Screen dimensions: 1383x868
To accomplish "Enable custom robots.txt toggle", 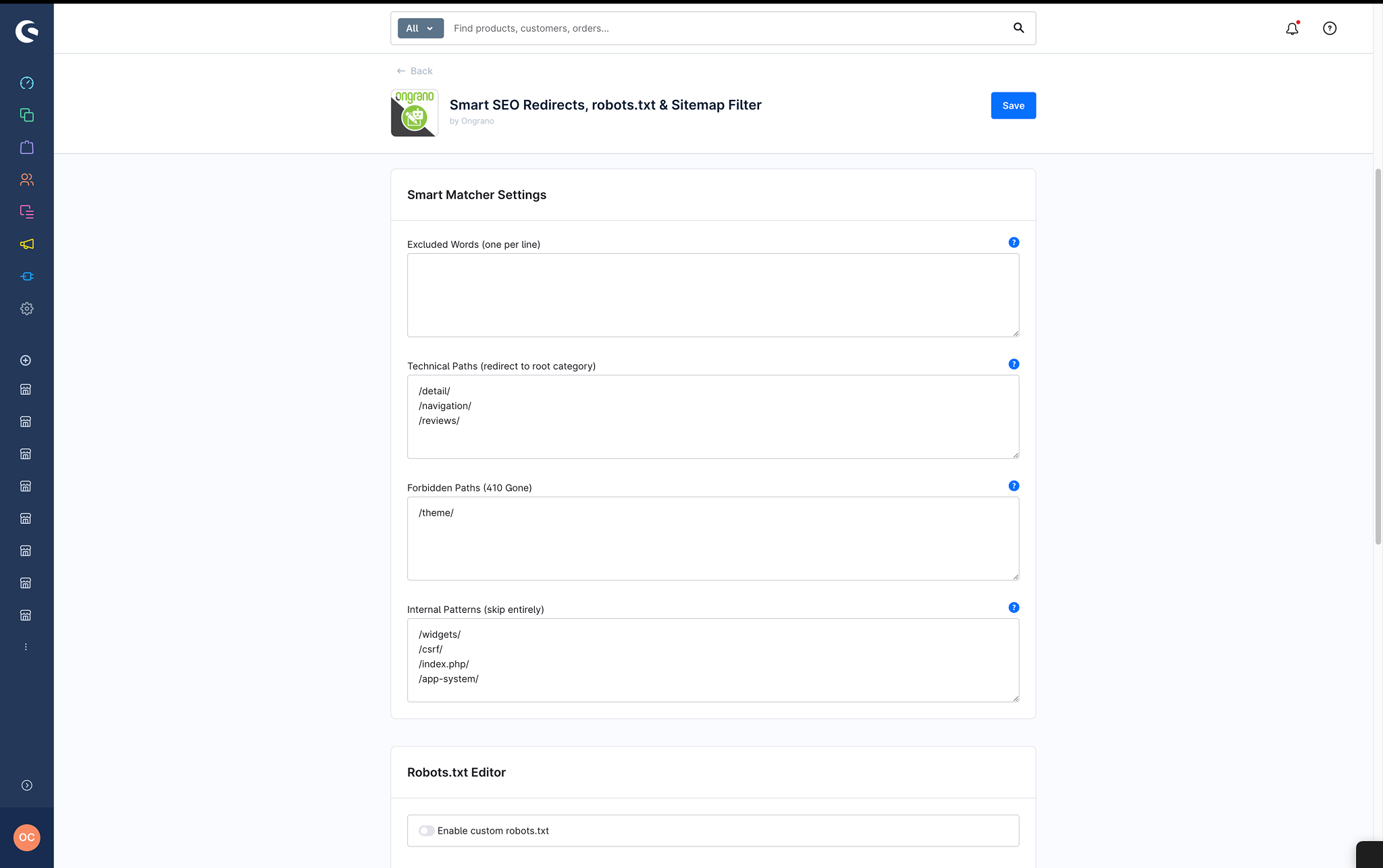I will [x=426, y=831].
